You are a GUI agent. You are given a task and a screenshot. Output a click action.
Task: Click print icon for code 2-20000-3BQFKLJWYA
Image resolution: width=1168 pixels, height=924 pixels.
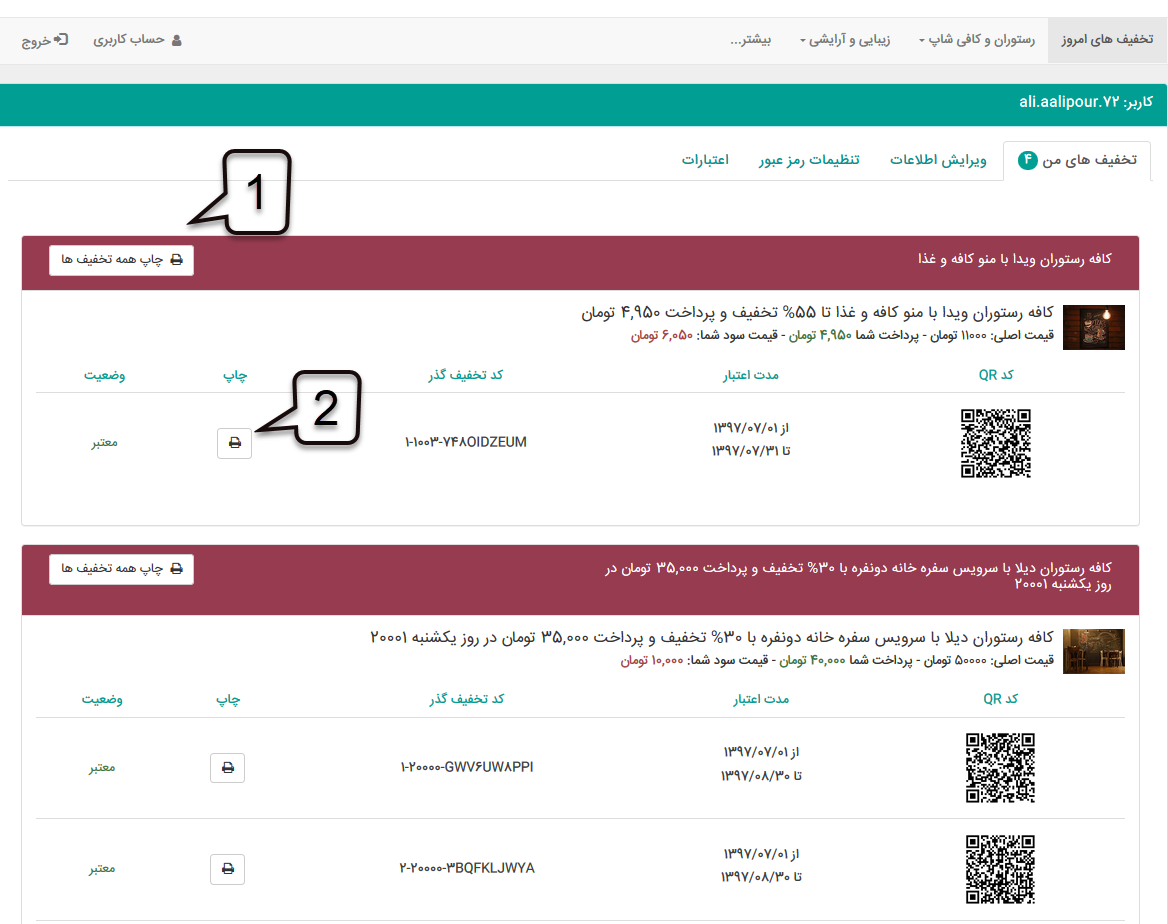(227, 869)
